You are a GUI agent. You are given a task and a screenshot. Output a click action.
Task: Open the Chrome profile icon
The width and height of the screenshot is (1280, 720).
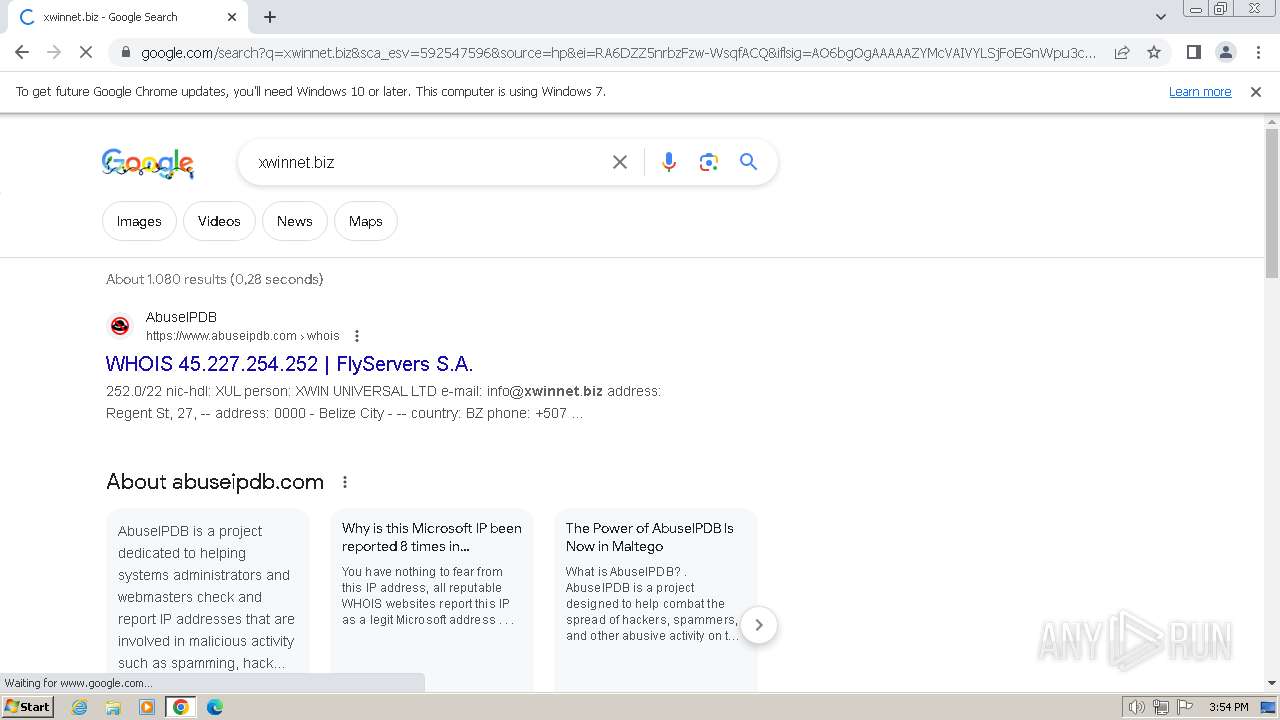click(x=1225, y=52)
